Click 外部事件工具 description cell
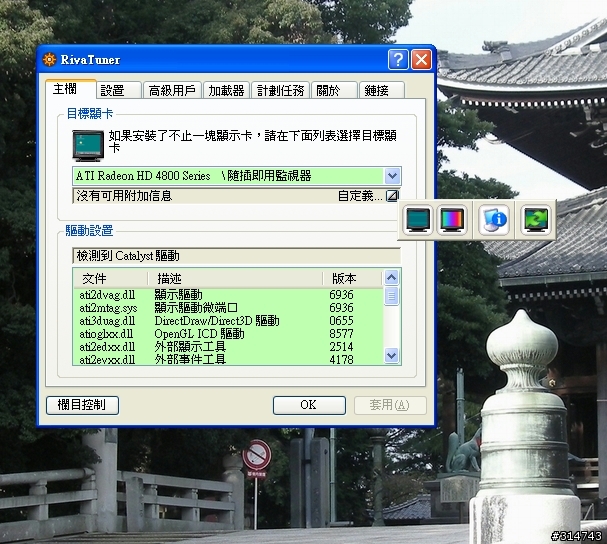Image resolution: width=607 pixels, height=544 pixels. tap(190, 359)
